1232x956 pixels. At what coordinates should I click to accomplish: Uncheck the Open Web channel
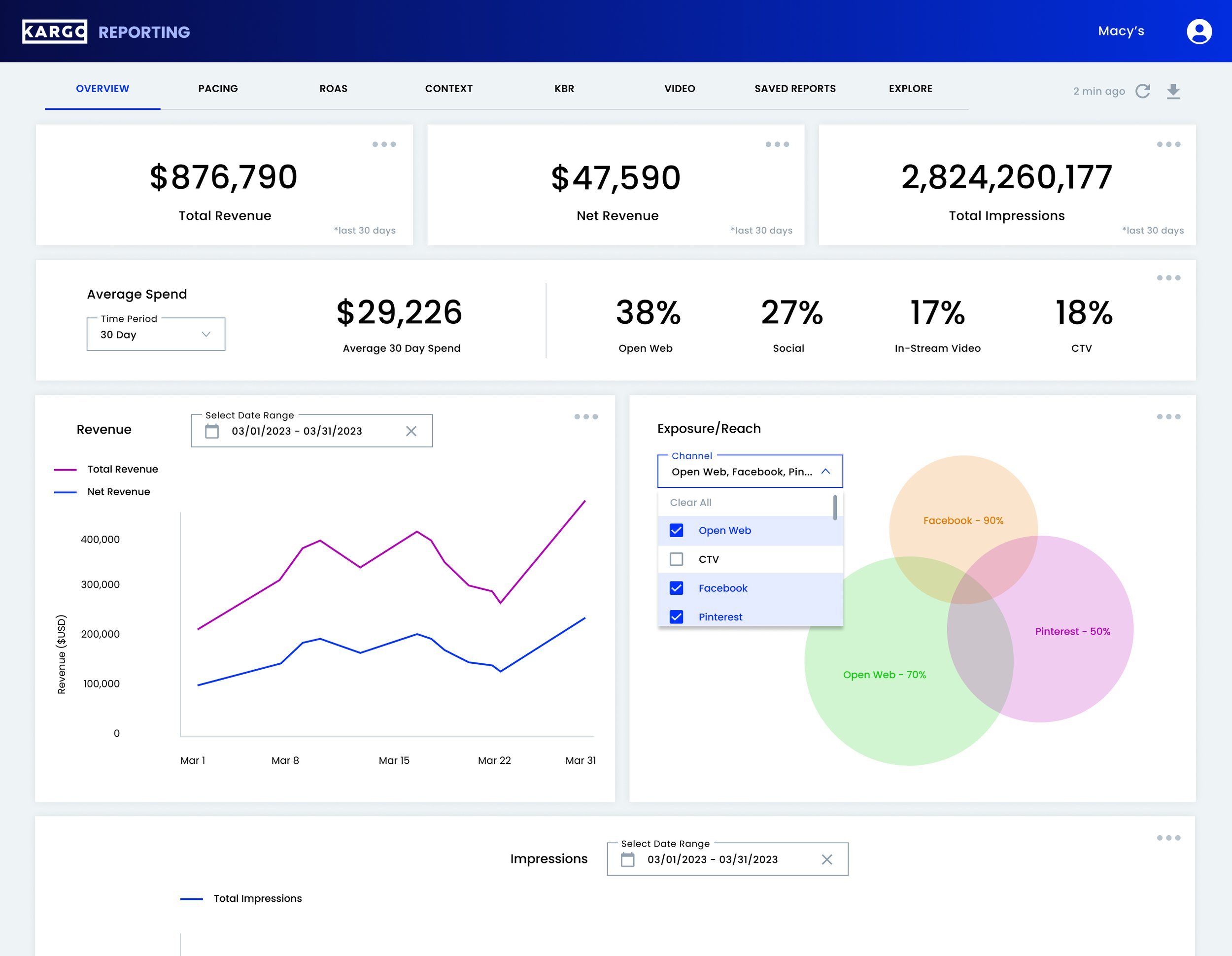point(676,530)
